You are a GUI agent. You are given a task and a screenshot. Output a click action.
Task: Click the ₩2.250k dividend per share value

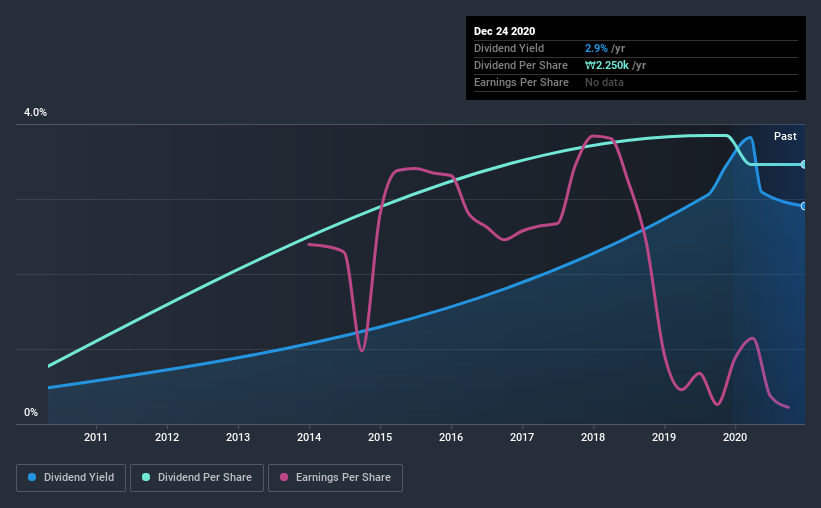click(607, 65)
